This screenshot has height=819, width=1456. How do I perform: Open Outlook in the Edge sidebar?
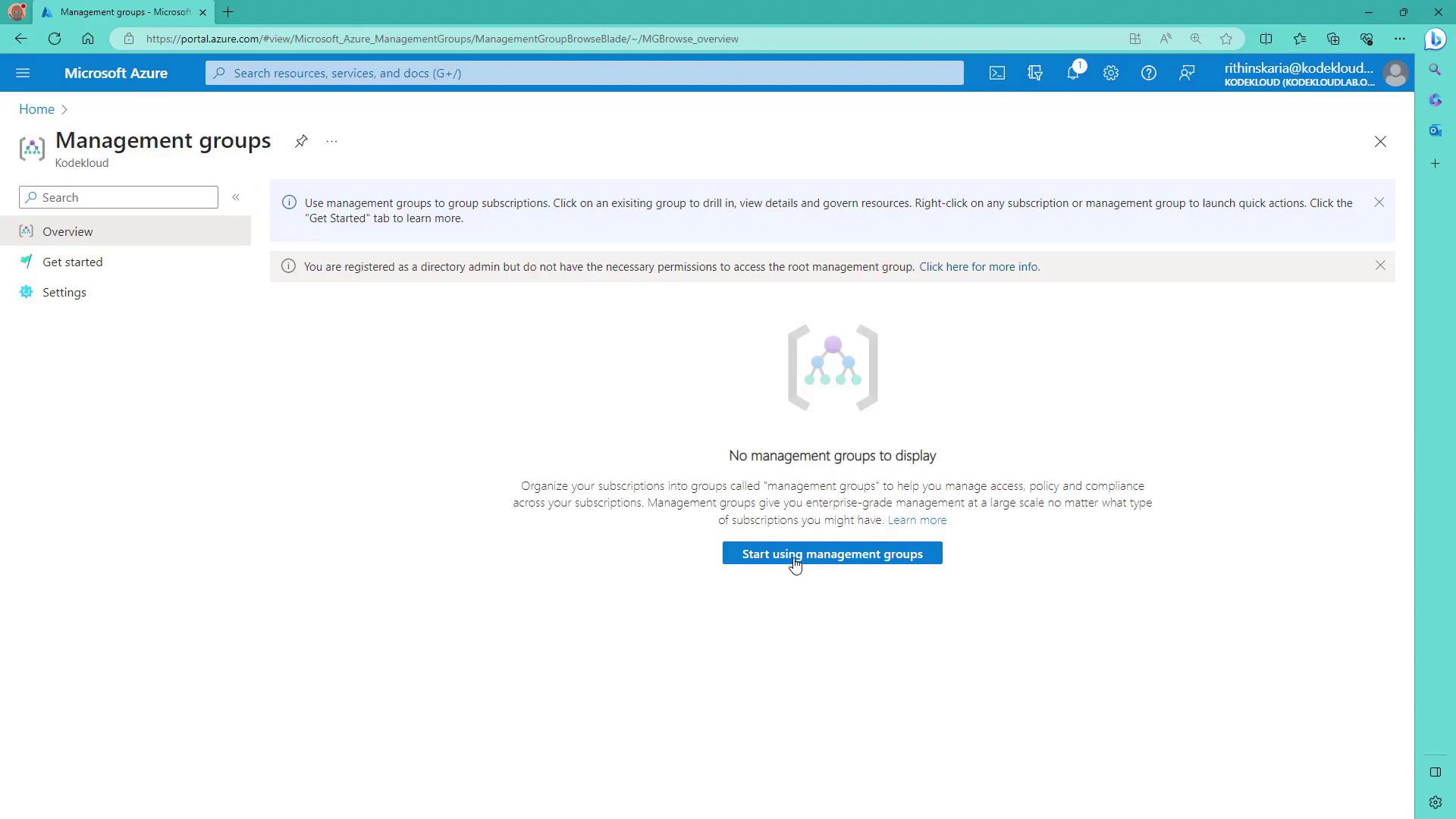[x=1435, y=130]
